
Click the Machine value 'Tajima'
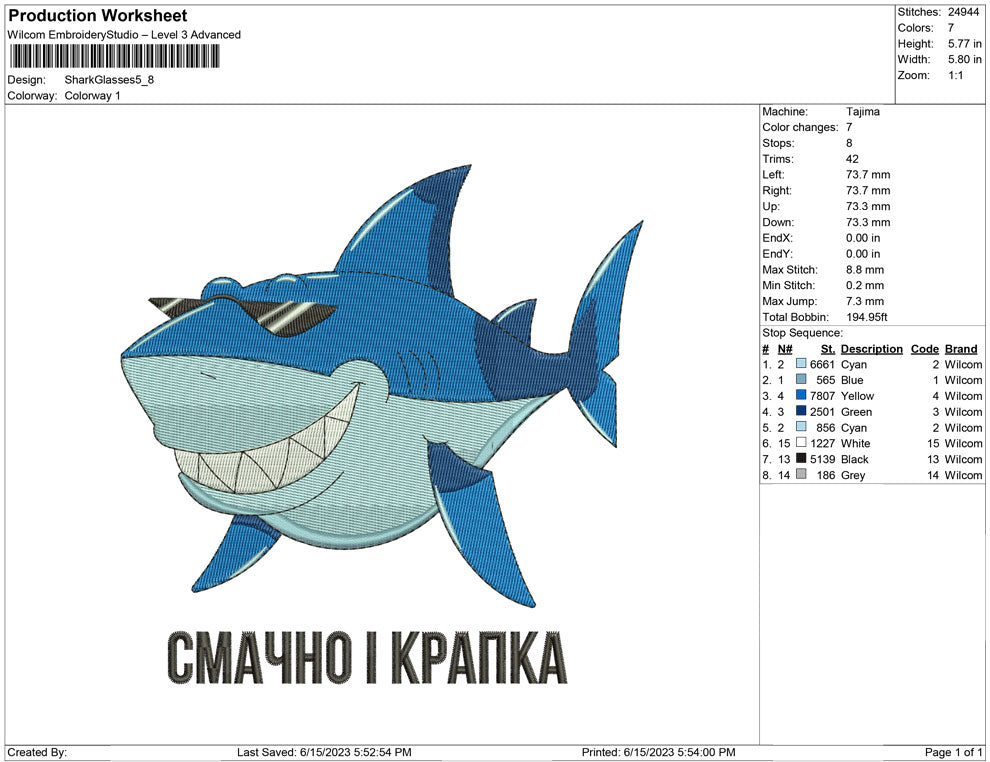862,112
